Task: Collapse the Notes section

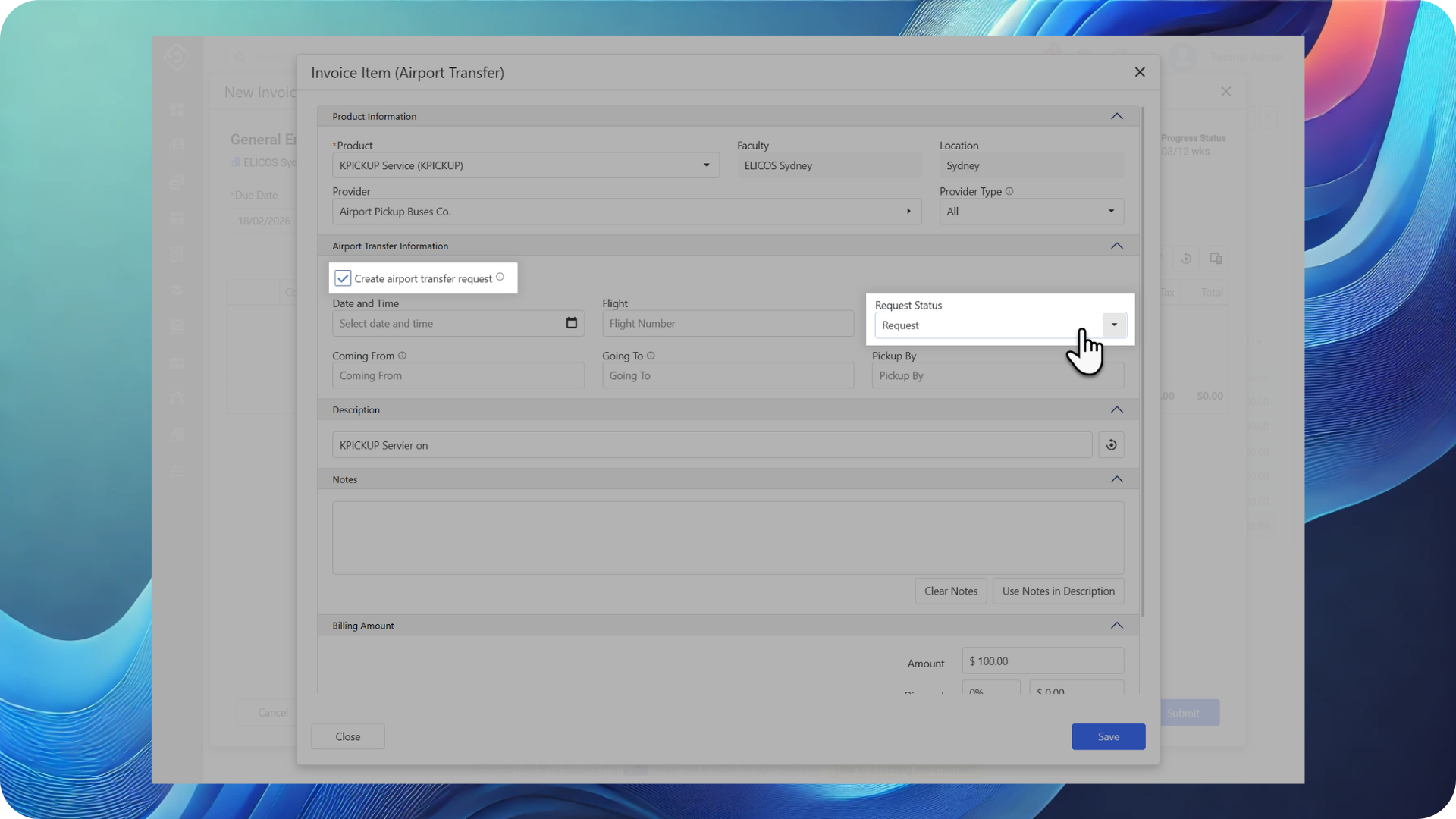Action: coord(1116,479)
